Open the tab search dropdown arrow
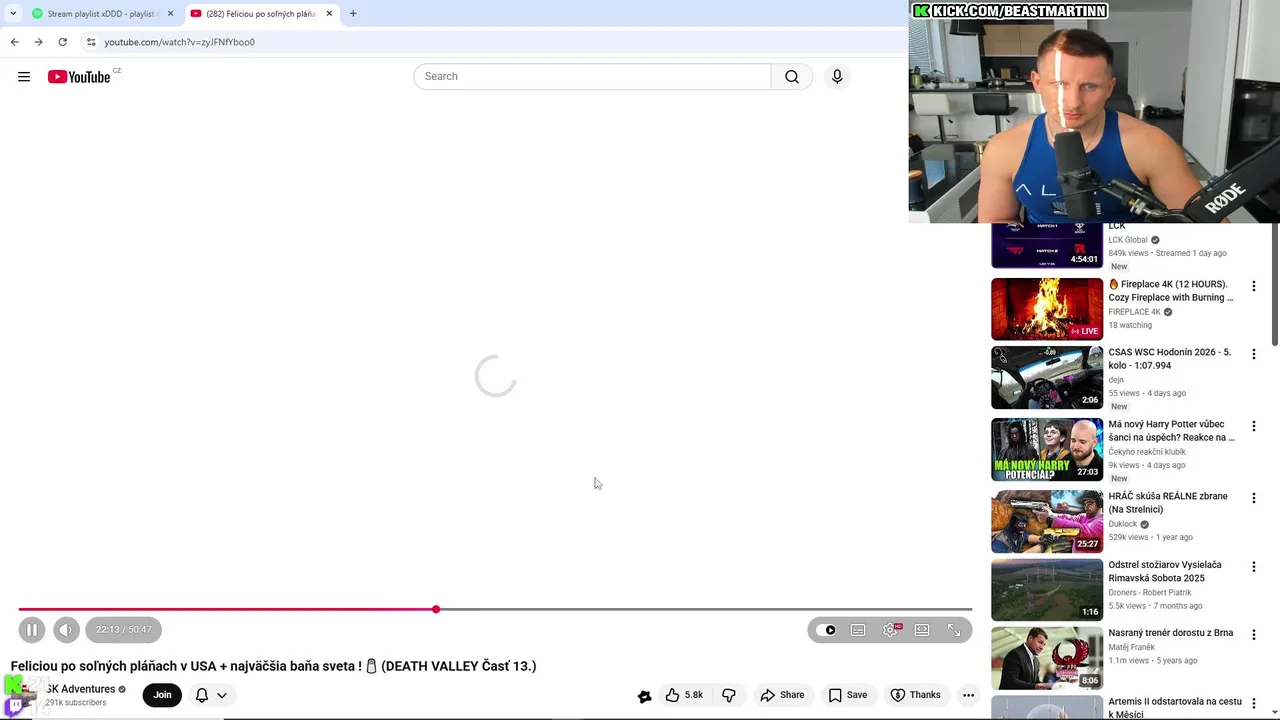 click(x=12, y=14)
